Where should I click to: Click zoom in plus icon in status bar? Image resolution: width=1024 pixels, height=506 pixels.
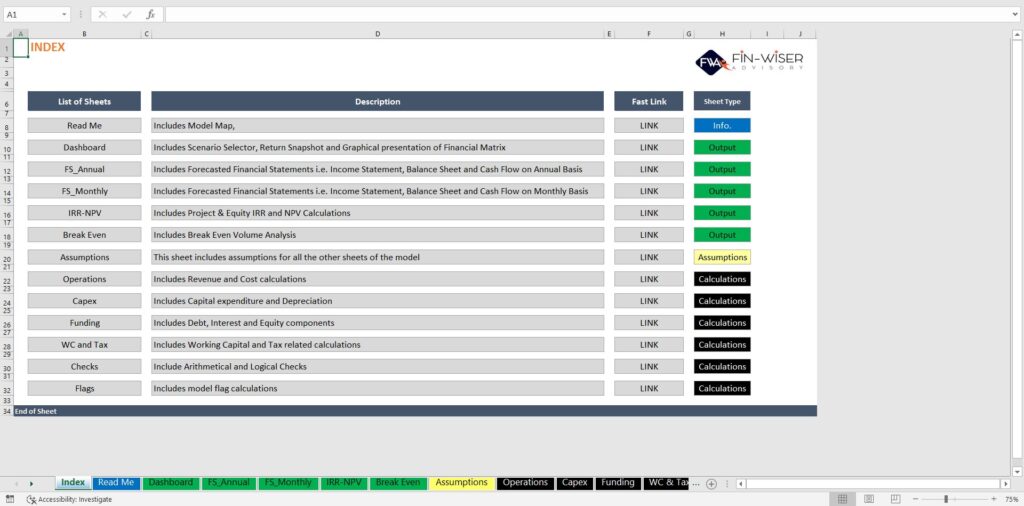click(x=997, y=499)
